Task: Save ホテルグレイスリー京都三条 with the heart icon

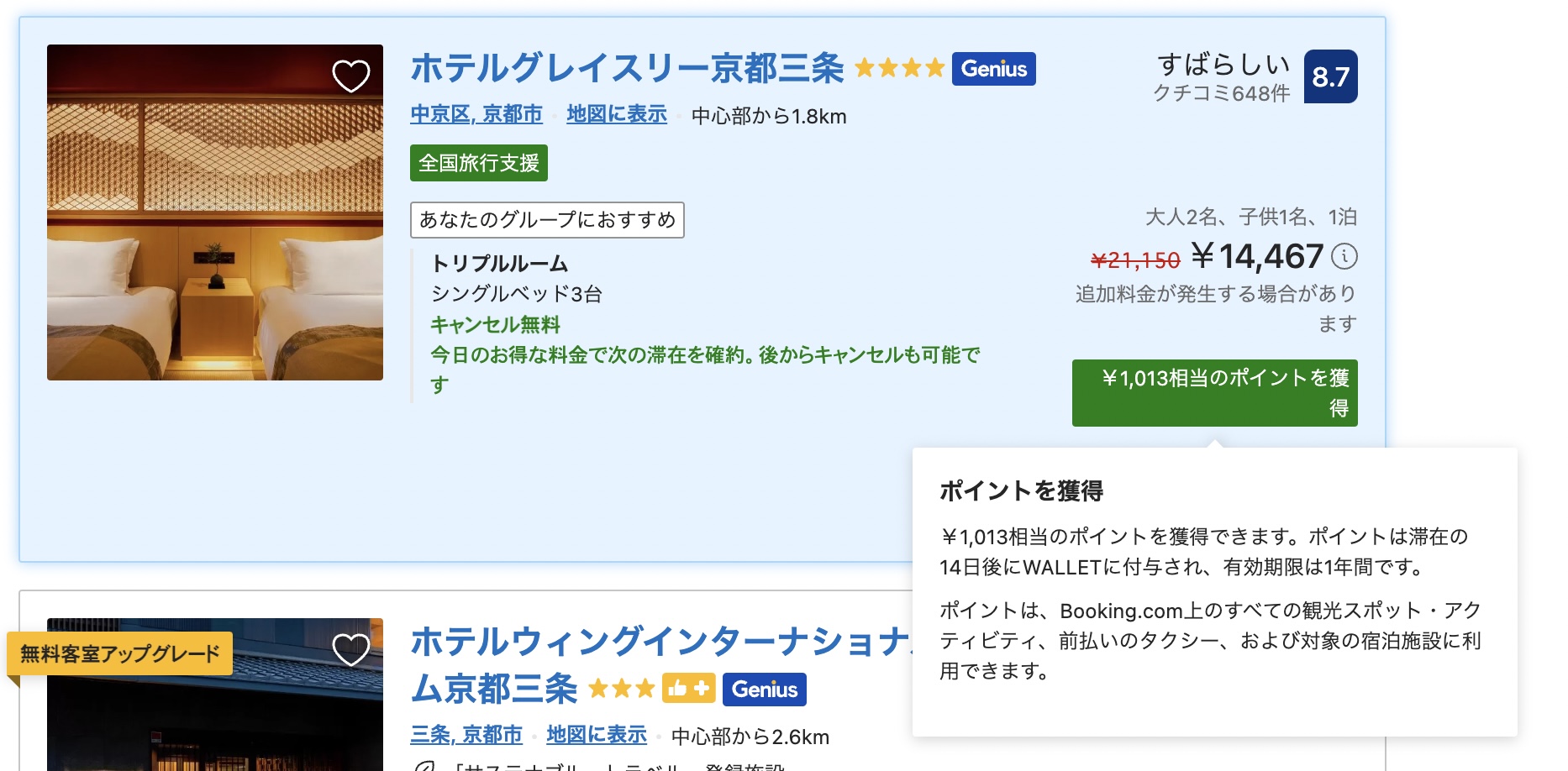Action: (x=350, y=77)
